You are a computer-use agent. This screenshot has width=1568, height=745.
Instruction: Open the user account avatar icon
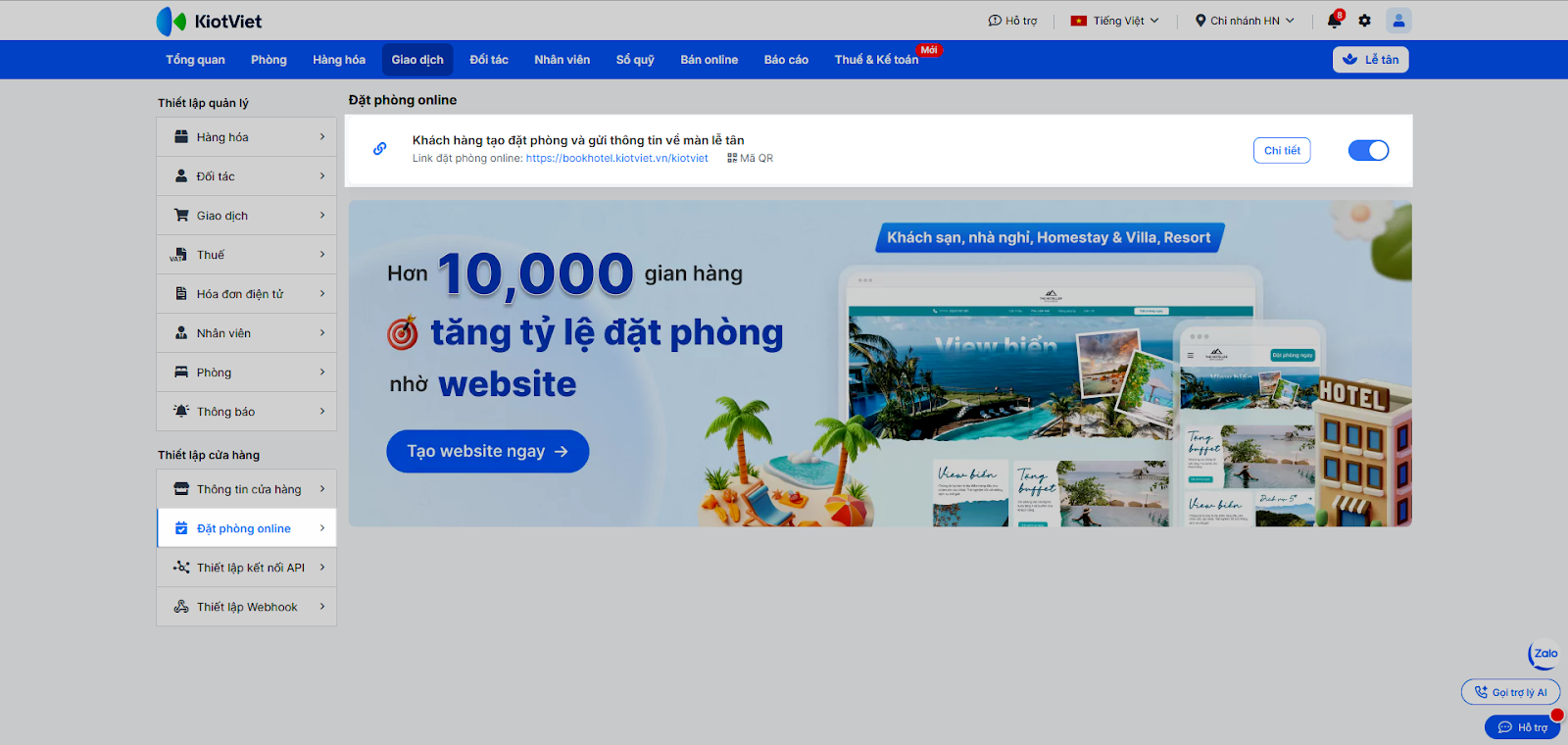[x=1398, y=21]
